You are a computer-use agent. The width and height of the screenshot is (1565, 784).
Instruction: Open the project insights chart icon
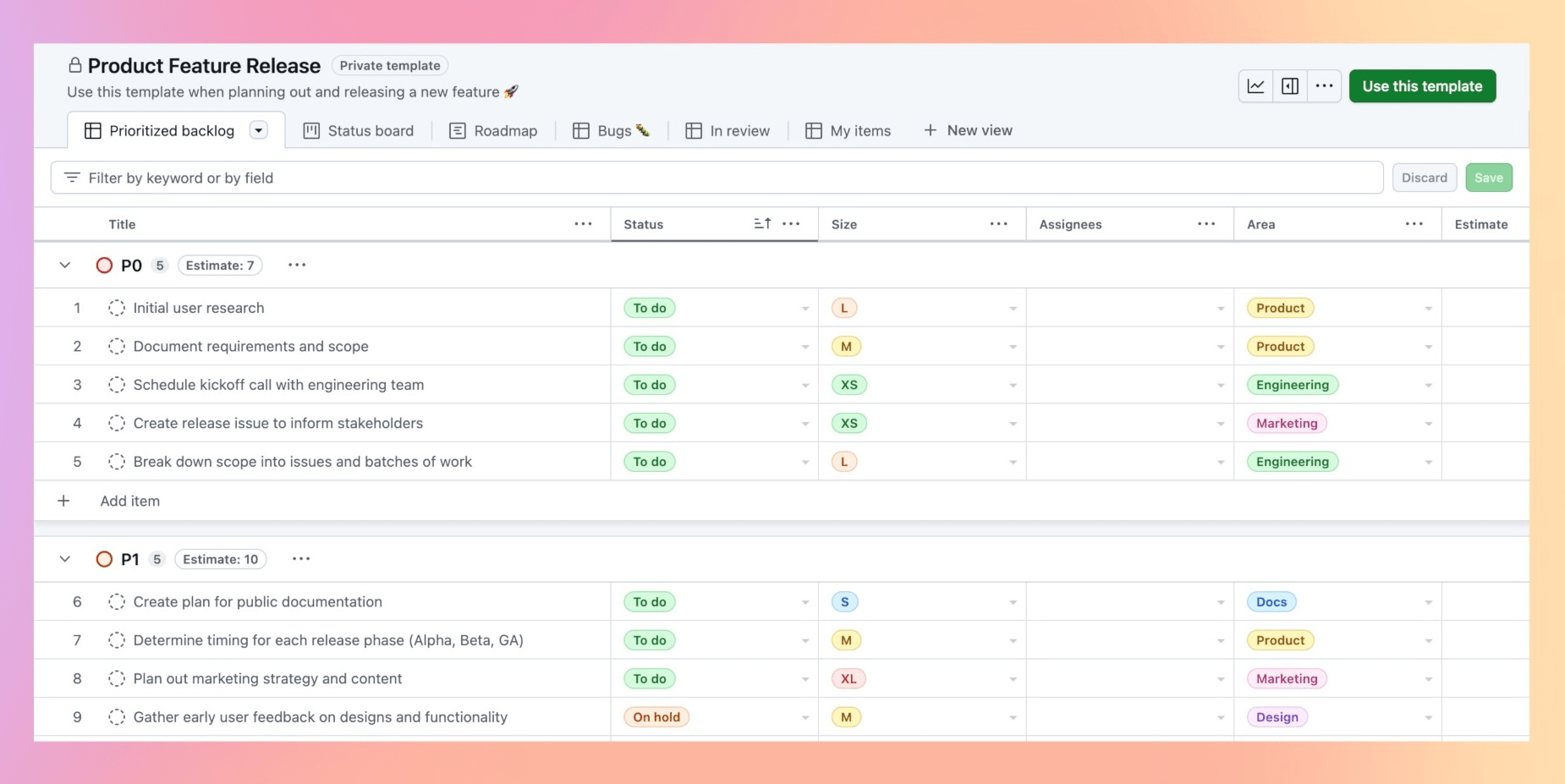(1256, 85)
